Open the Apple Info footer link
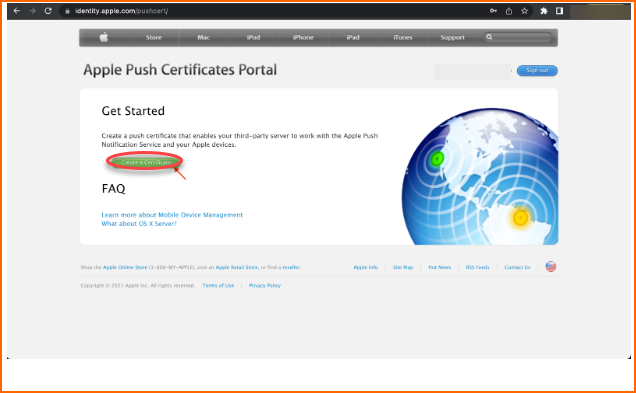The image size is (636, 393). click(365, 267)
